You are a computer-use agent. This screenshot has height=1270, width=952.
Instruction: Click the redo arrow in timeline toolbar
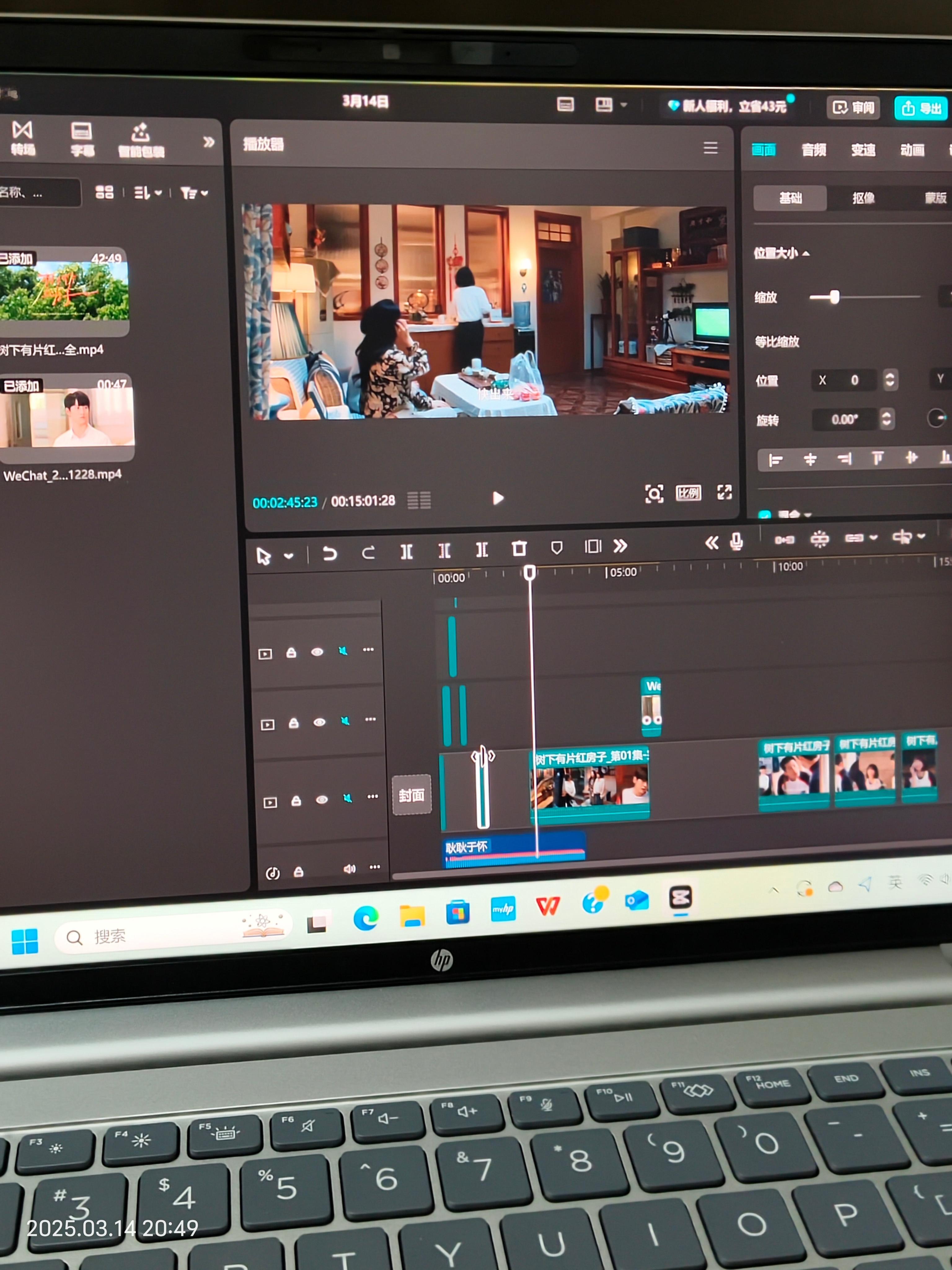point(368,552)
